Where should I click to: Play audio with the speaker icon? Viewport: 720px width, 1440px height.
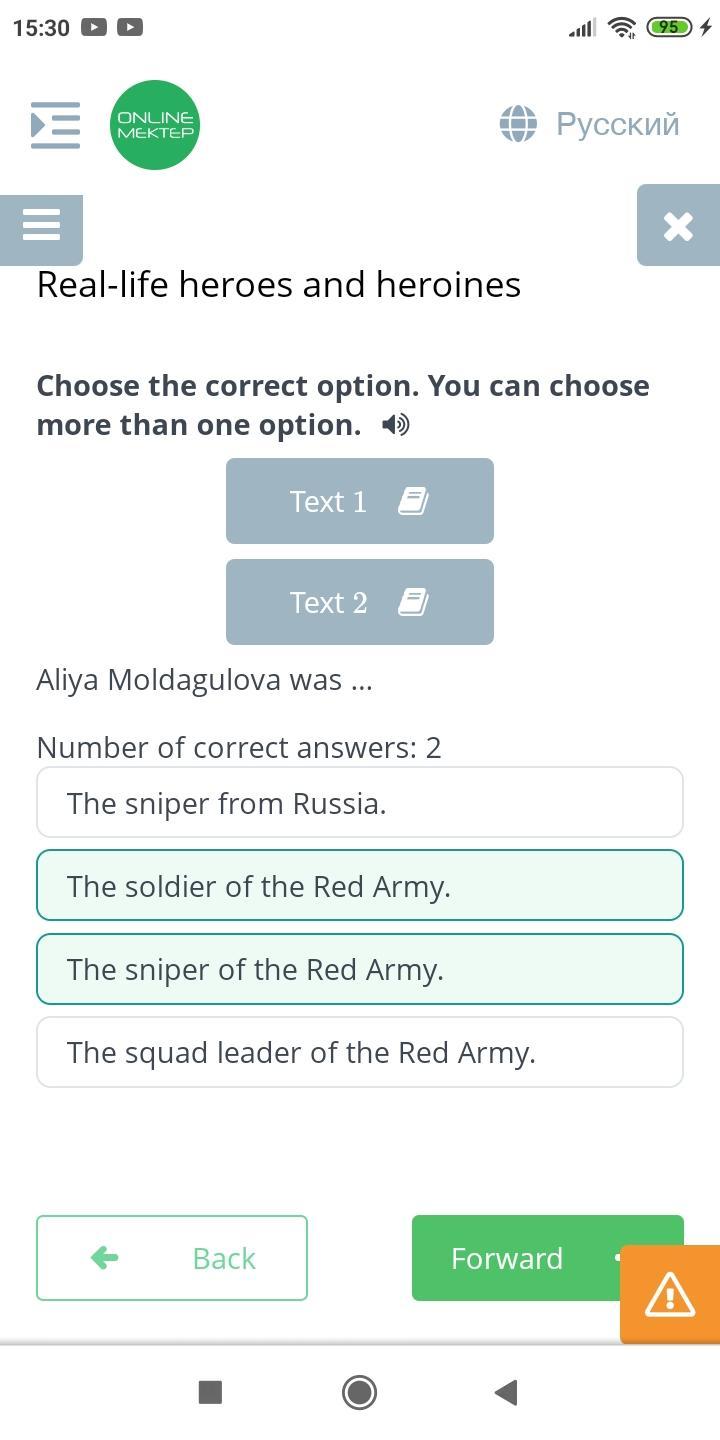(x=396, y=426)
